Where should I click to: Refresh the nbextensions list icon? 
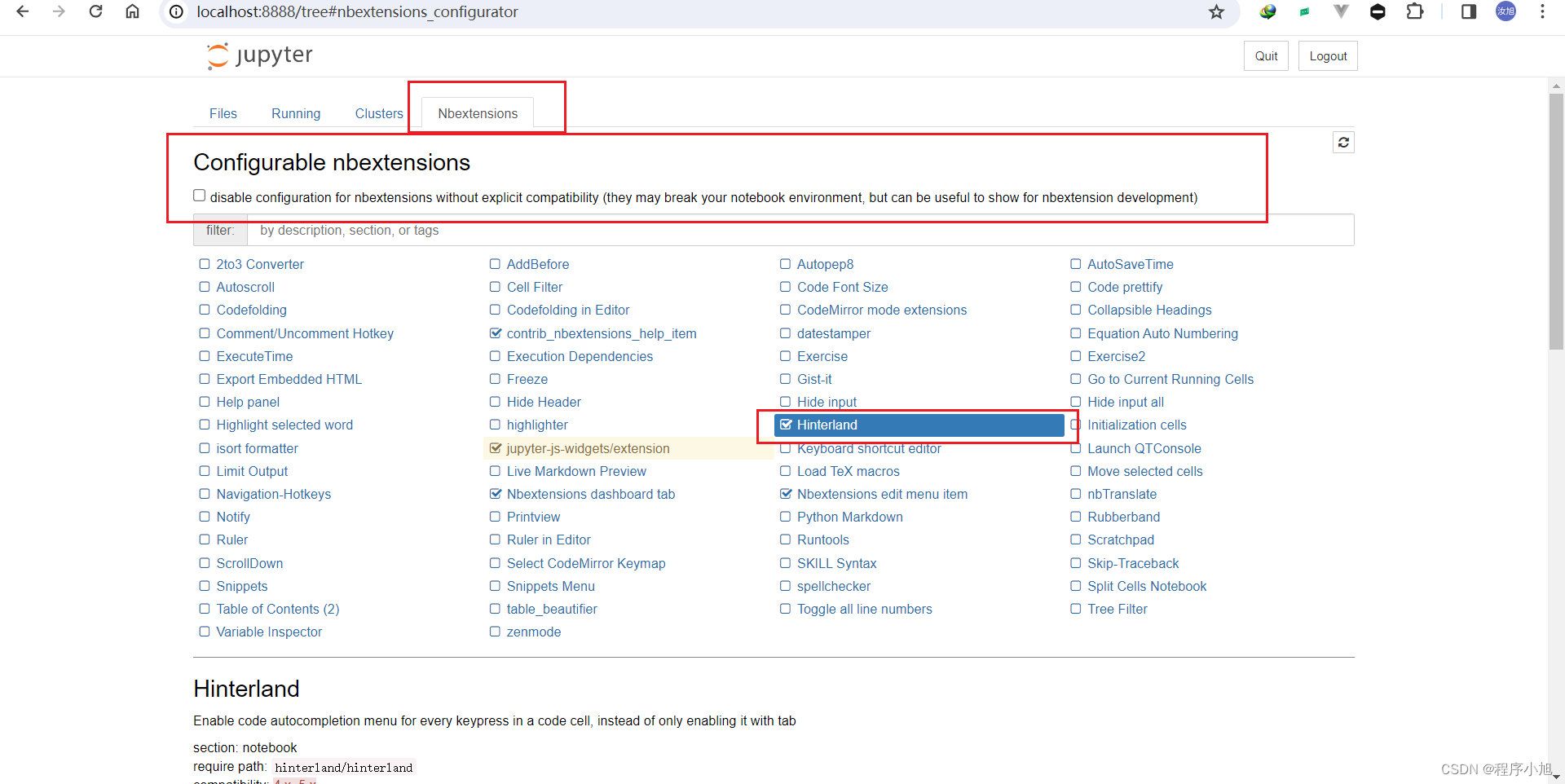1343,143
